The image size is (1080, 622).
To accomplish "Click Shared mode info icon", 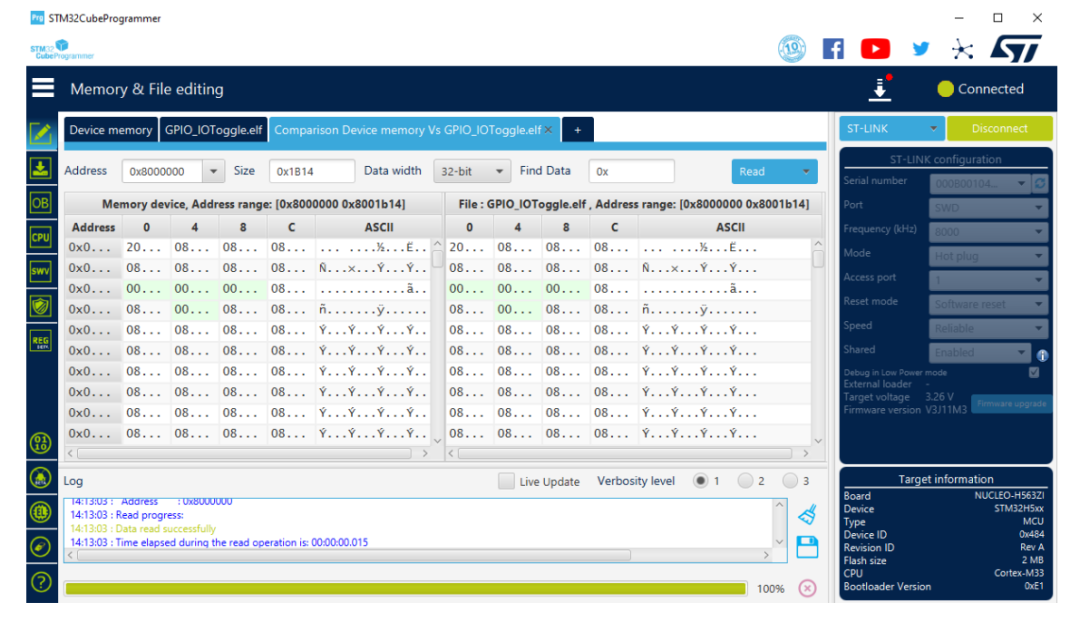I will pyautogui.click(x=1042, y=355).
